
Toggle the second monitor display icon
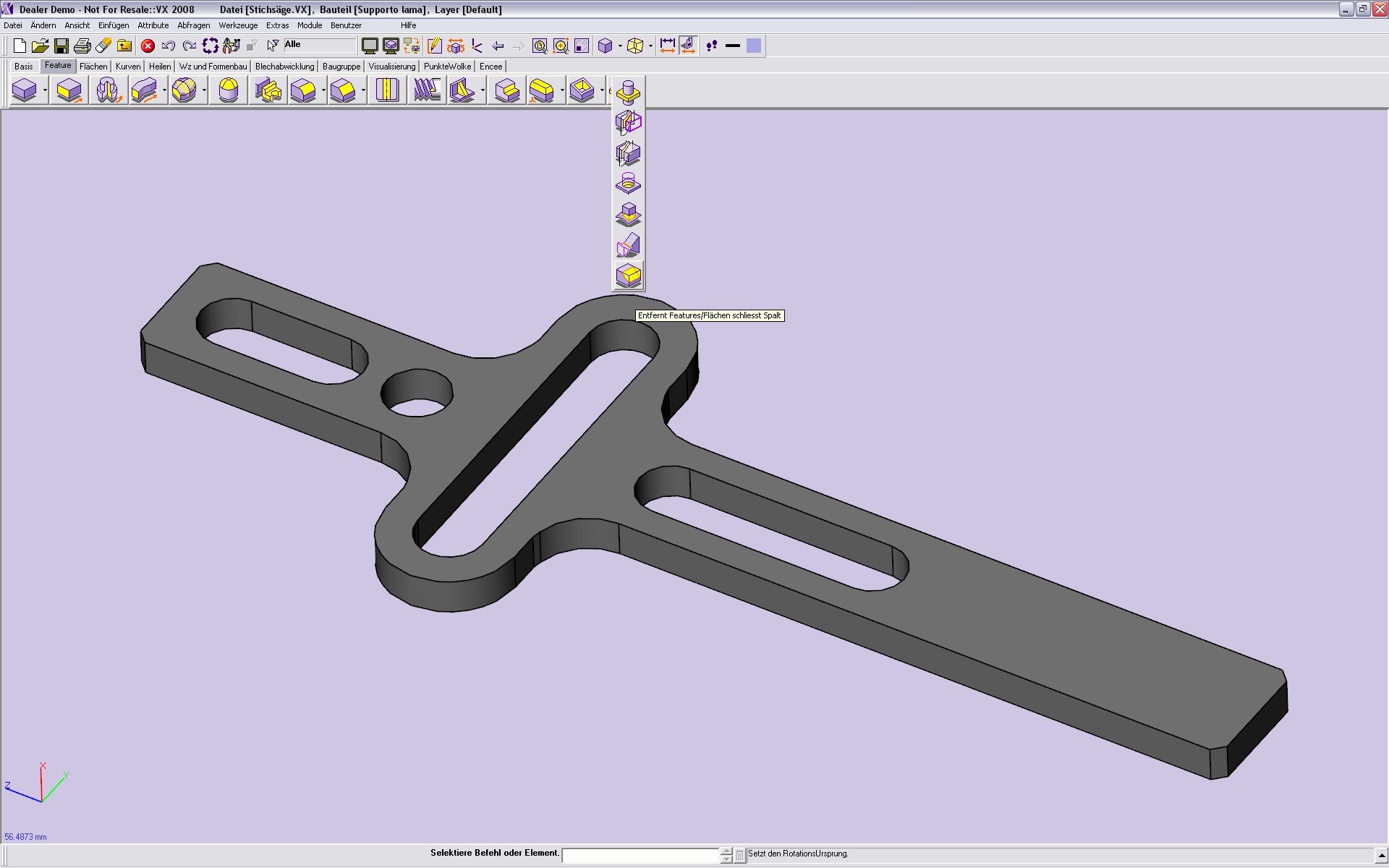click(391, 46)
